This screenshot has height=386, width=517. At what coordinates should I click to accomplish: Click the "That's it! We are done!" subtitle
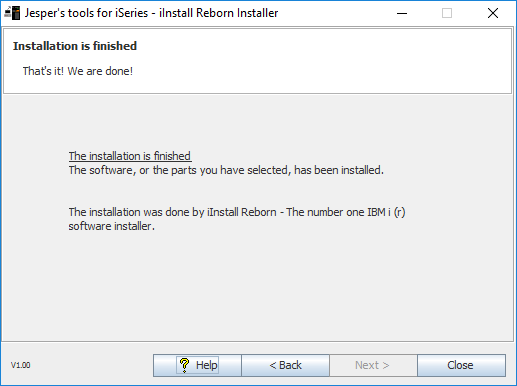(78, 71)
